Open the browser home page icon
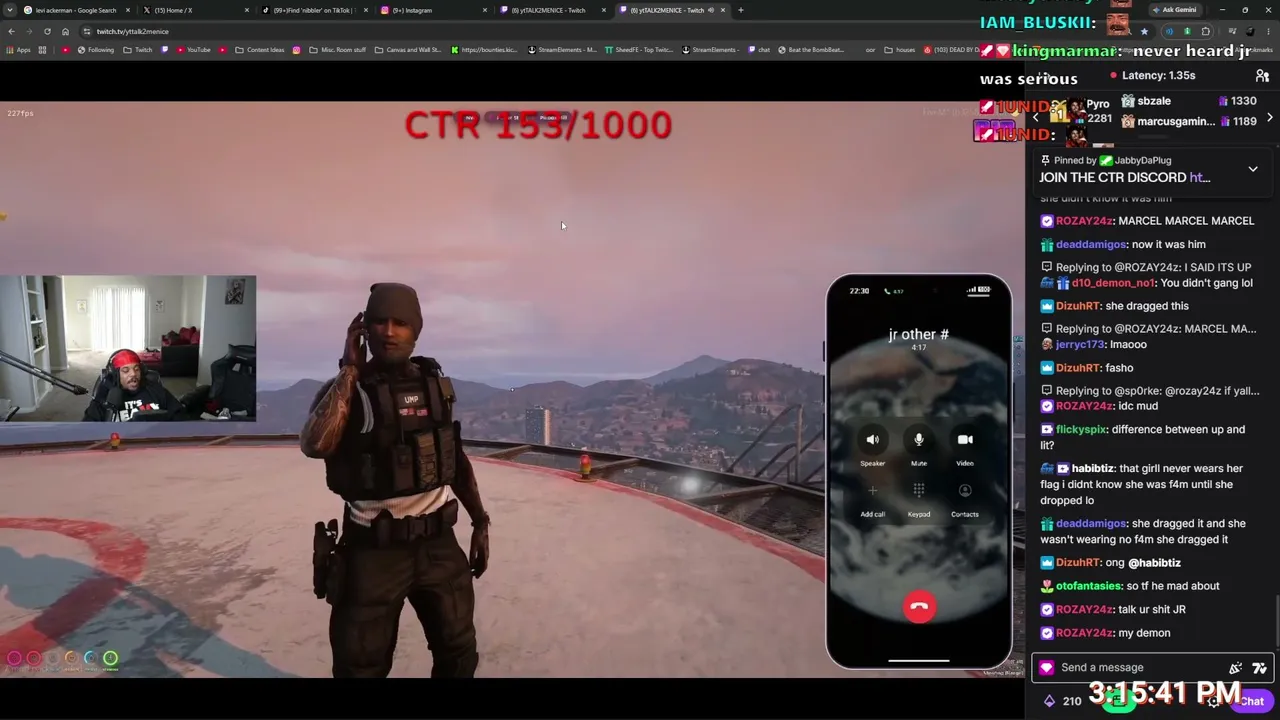This screenshot has width=1280, height=720. [x=65, y=31]
